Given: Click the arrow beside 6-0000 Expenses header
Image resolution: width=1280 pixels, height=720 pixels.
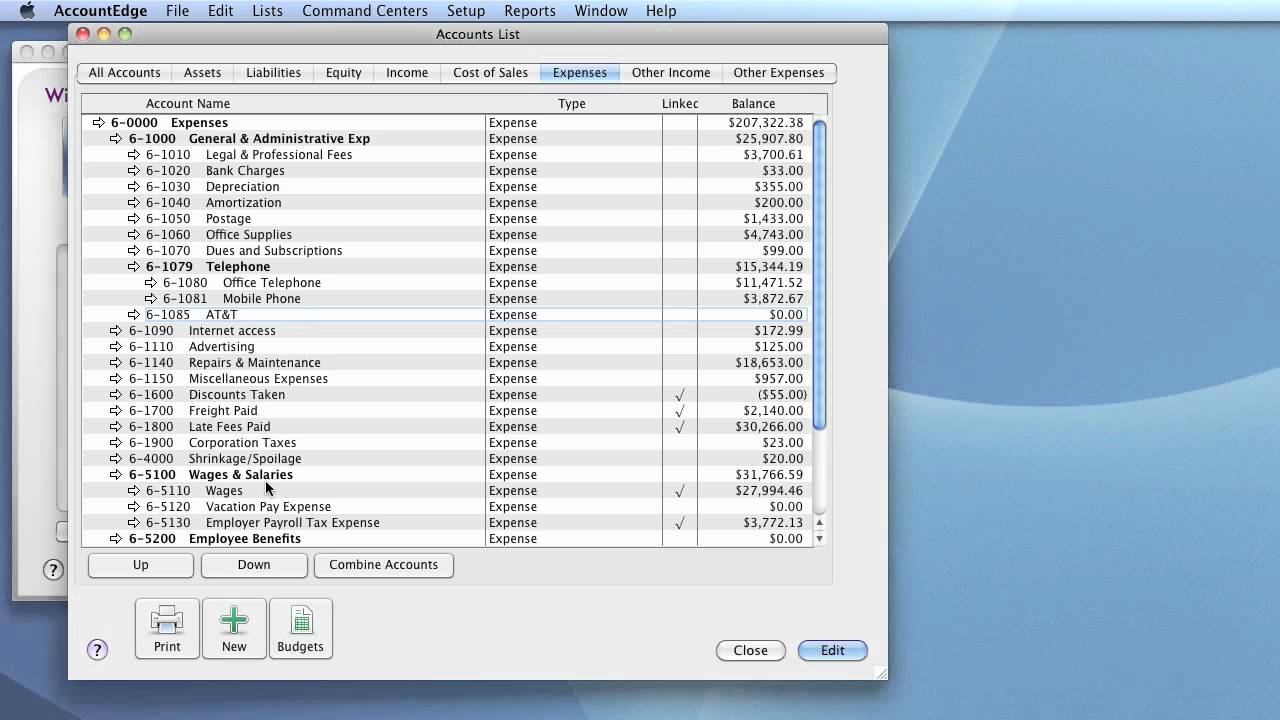Looking at the screenshot, I should click(98, 123).
